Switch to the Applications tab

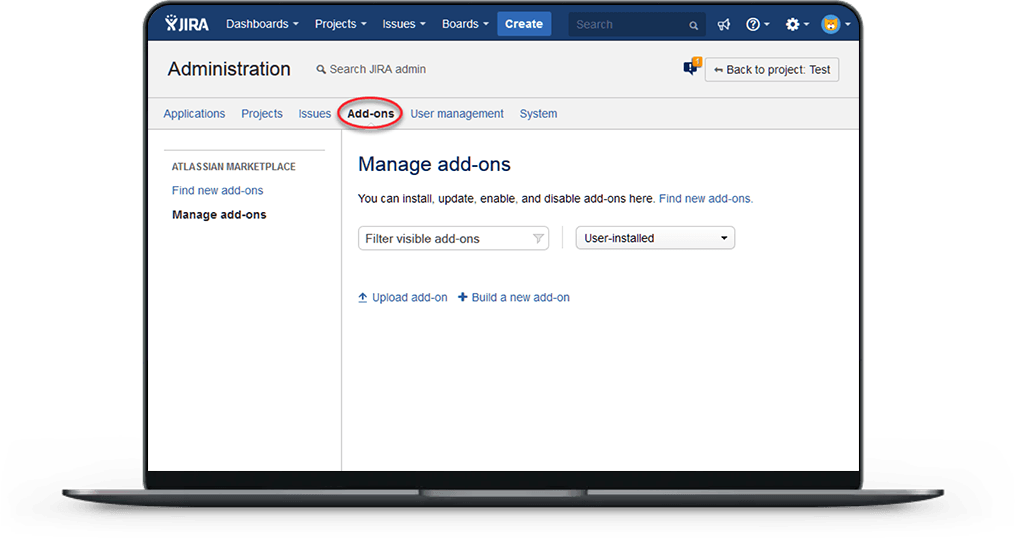(194, 114)
